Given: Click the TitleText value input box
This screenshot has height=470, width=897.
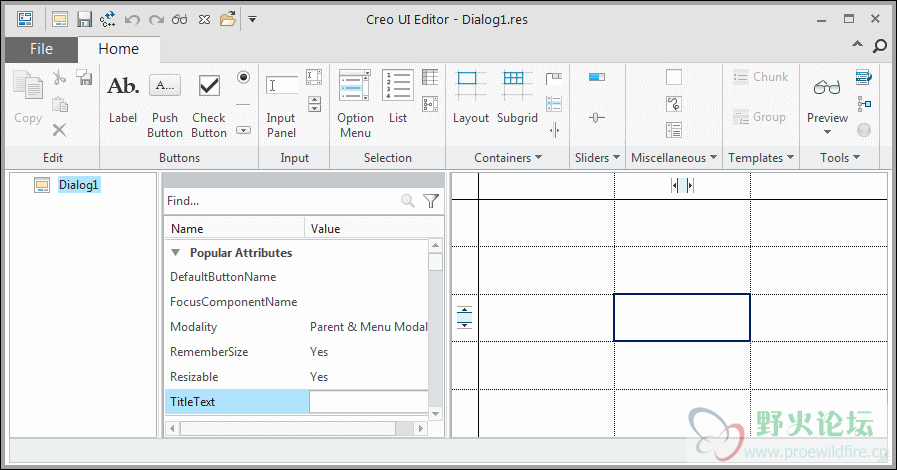Looking at the screenshot, I should [368, 401].
